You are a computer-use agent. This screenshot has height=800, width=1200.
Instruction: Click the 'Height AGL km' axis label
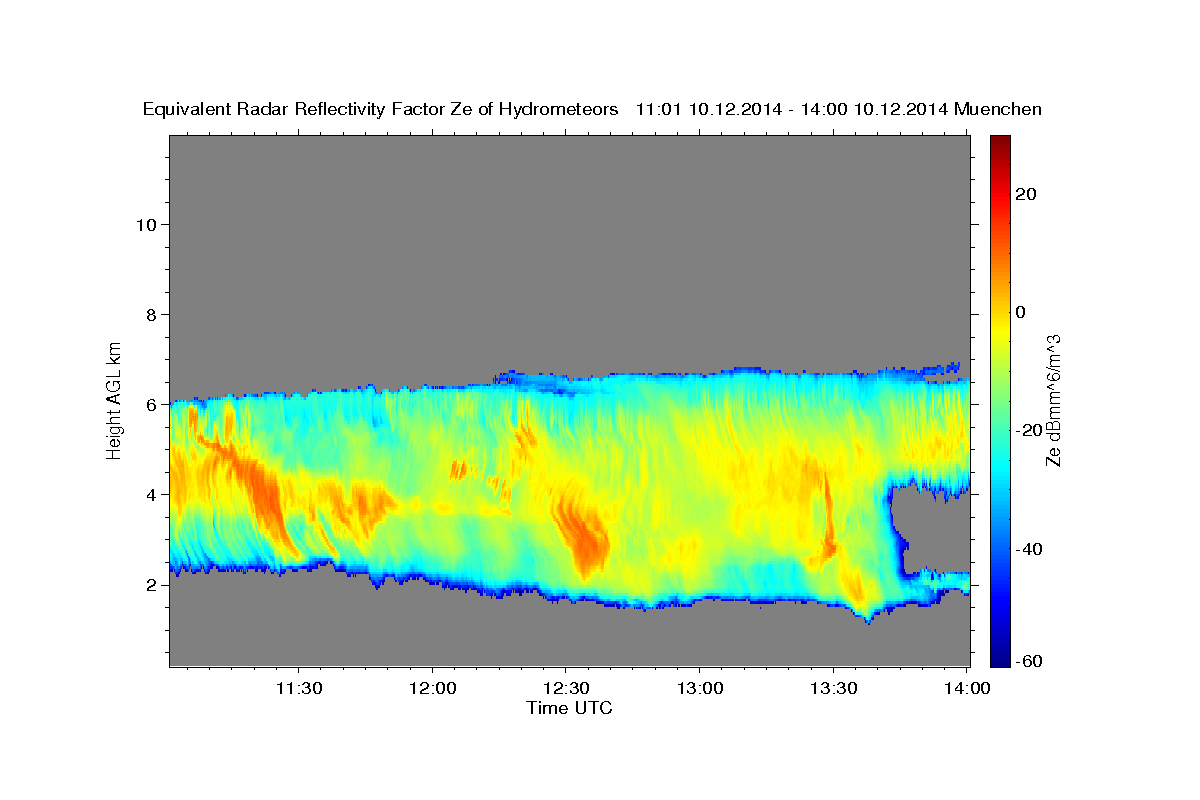click(x=114, y=399)
